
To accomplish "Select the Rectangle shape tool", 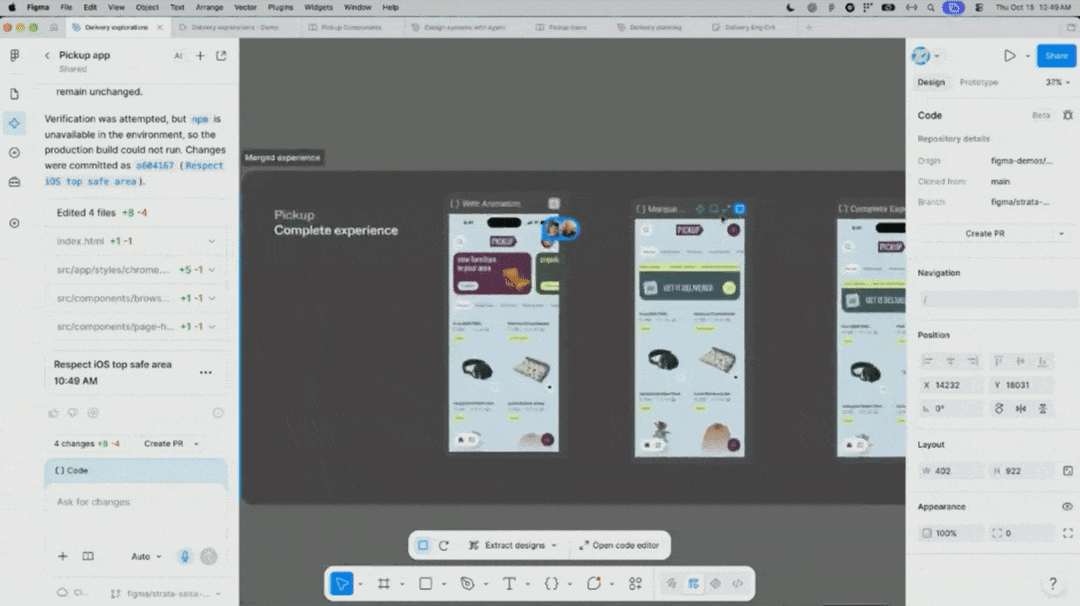I will (426, 584).
